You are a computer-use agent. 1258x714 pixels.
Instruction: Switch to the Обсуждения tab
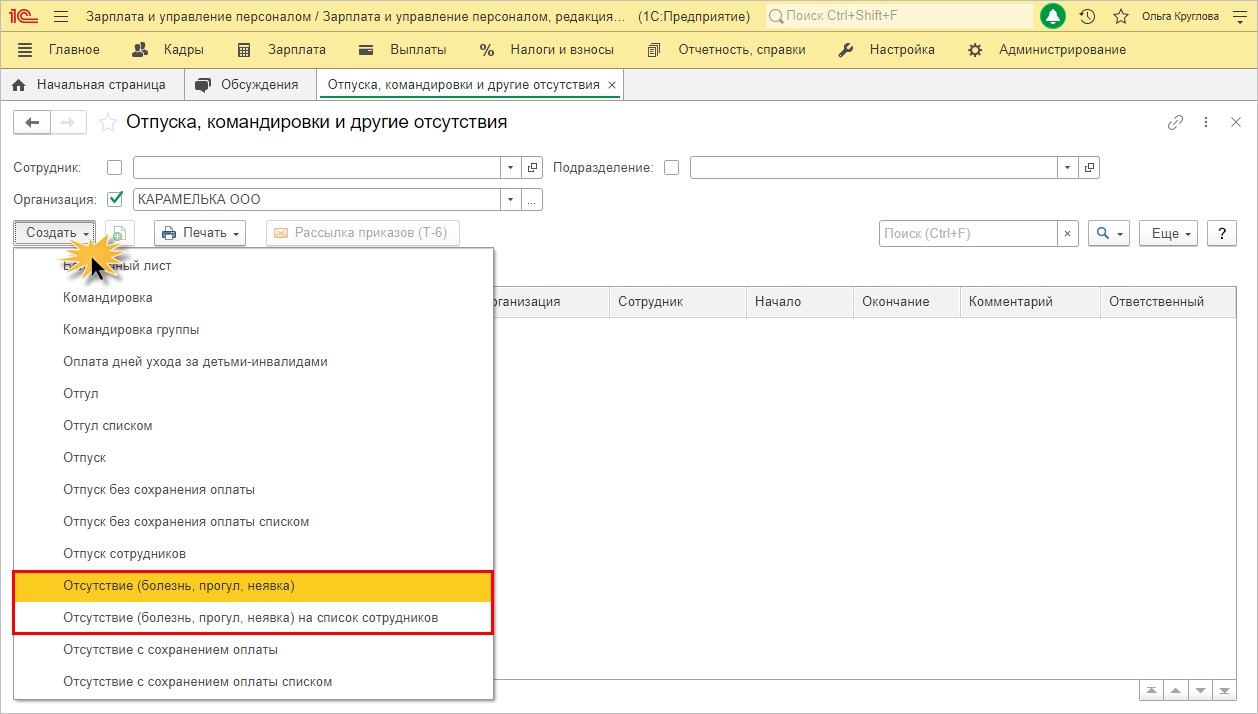pos(250,85)
